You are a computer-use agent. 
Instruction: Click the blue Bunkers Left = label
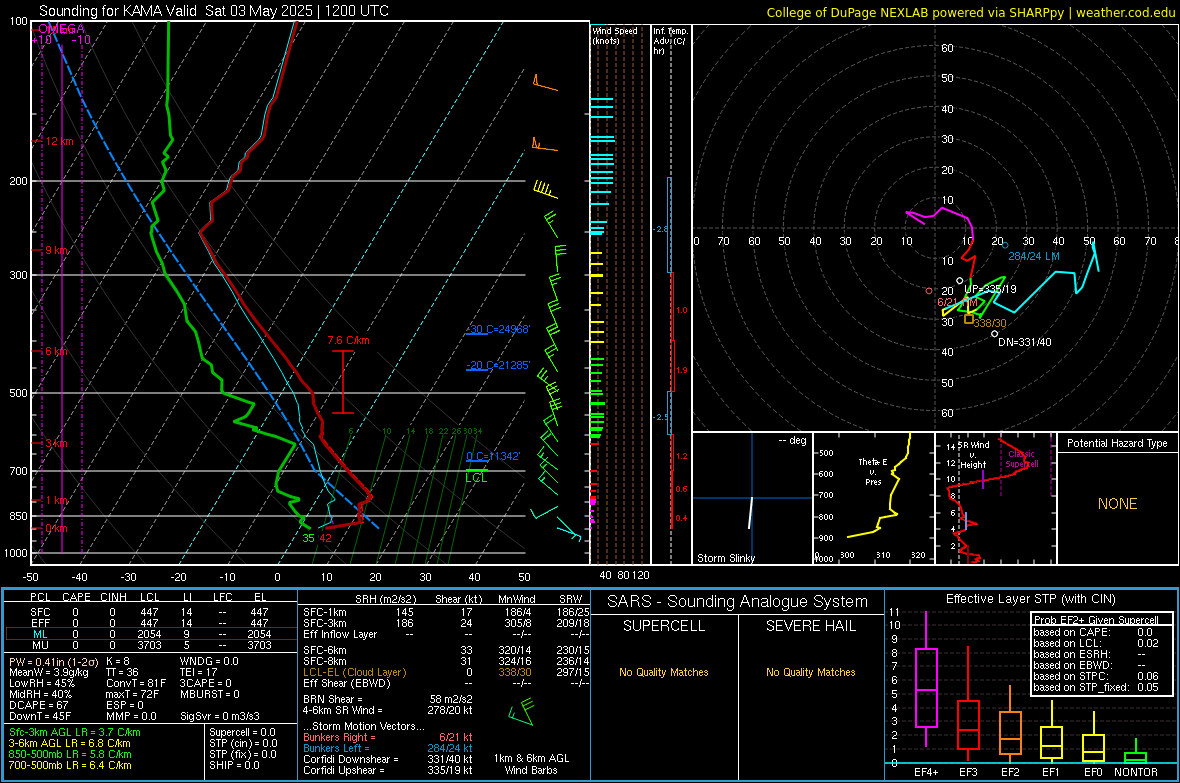click(x=336, y=748)
